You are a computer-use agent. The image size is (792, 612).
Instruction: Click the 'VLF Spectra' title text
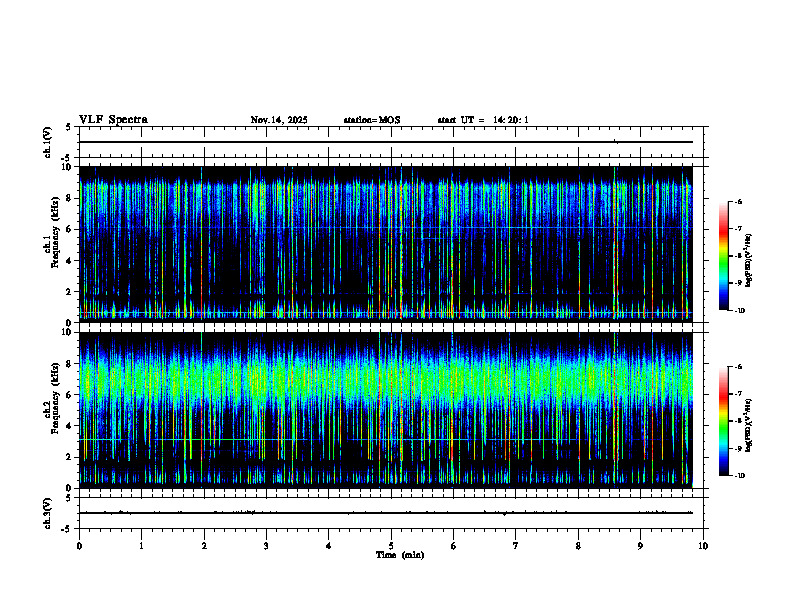click(113, 120)
